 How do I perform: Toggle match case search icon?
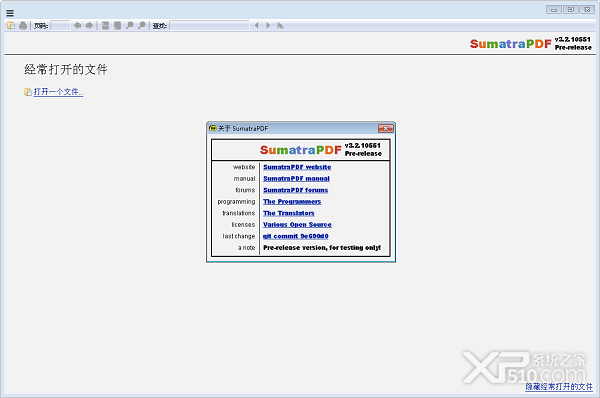(280, 26)
